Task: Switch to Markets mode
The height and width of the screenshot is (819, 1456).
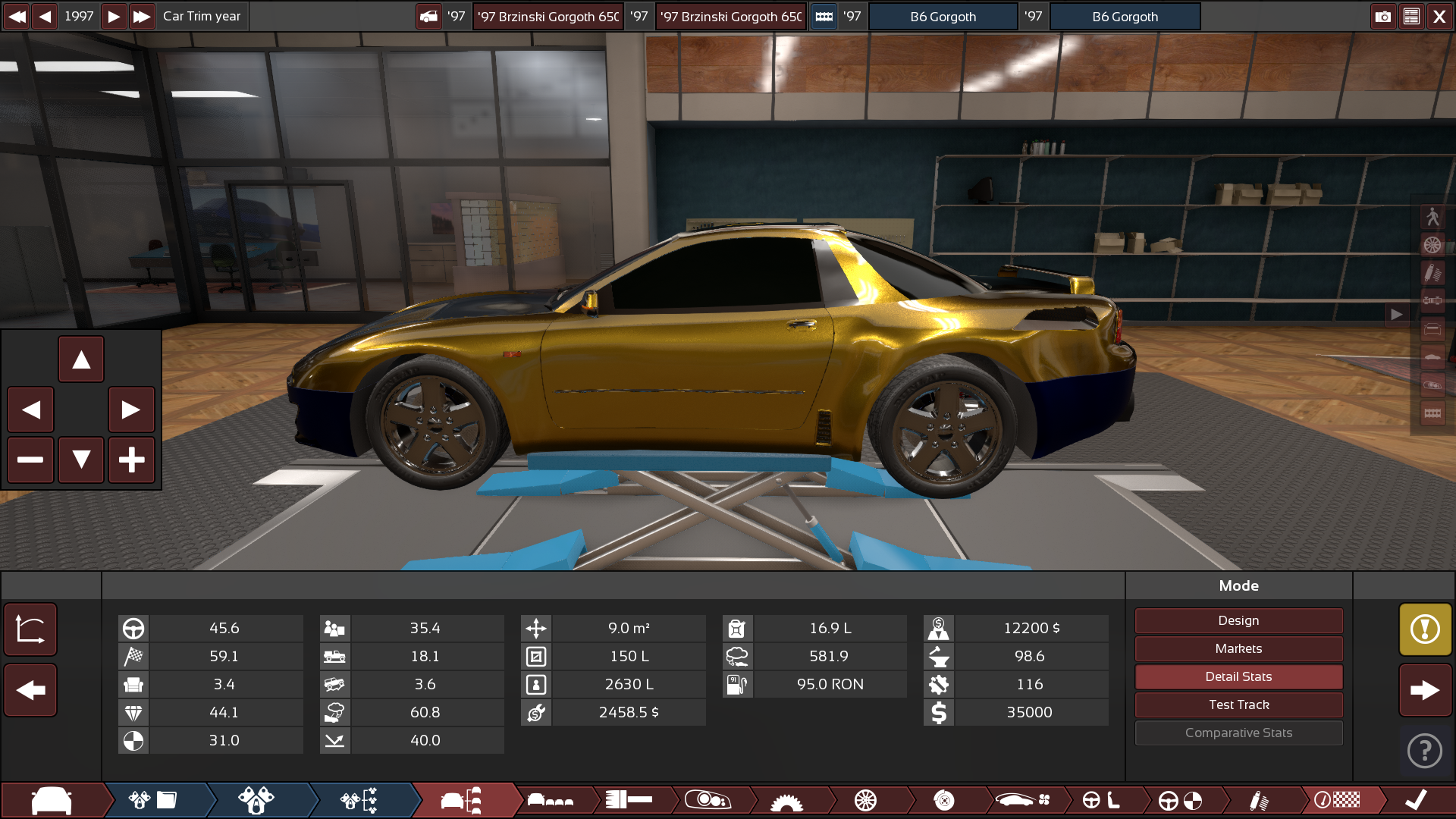Action: 1238,648
